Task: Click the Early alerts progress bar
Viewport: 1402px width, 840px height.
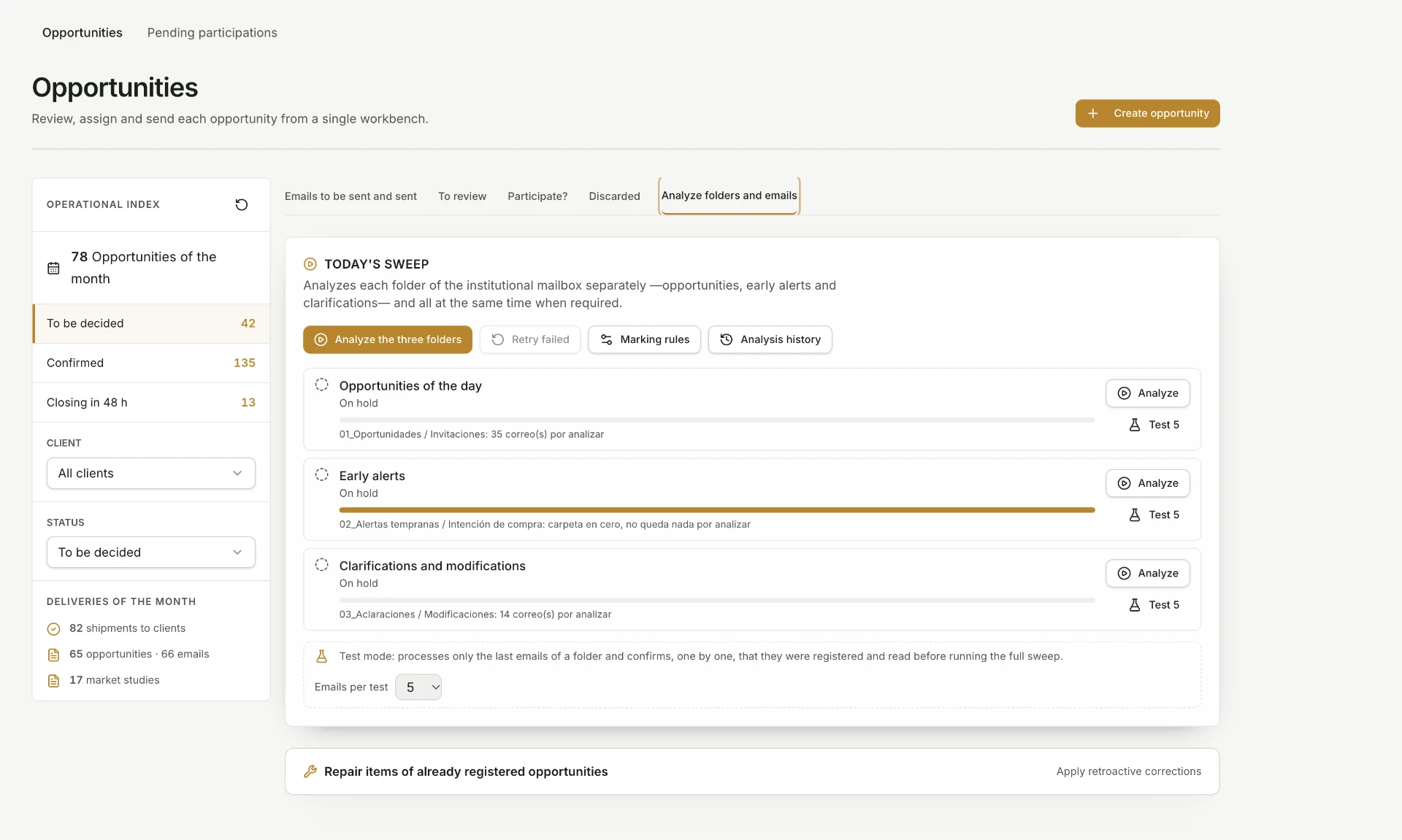Action: (x=717, y=510)
